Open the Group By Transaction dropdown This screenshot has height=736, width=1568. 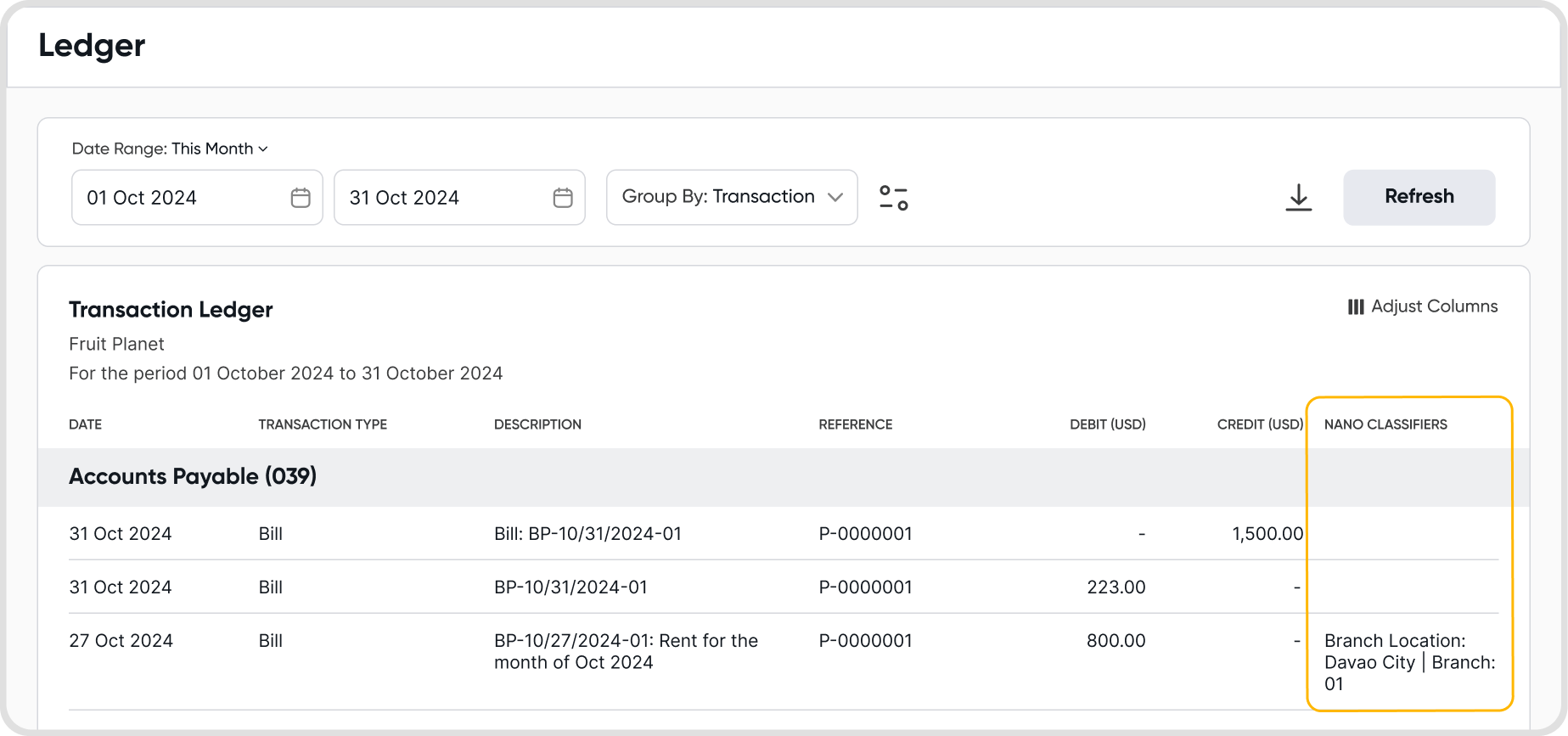click(x=718, y=197)
